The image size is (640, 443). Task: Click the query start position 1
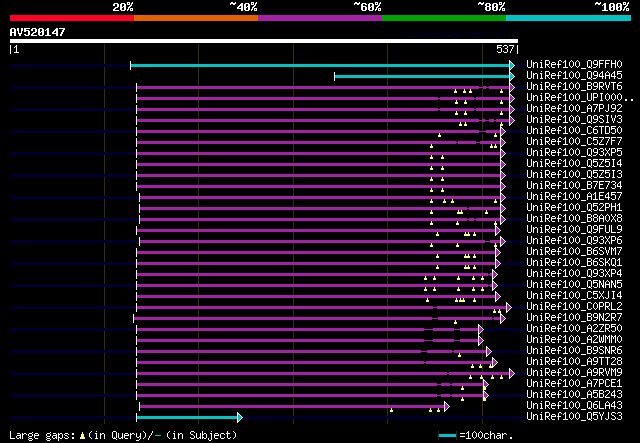coord(16,49)
